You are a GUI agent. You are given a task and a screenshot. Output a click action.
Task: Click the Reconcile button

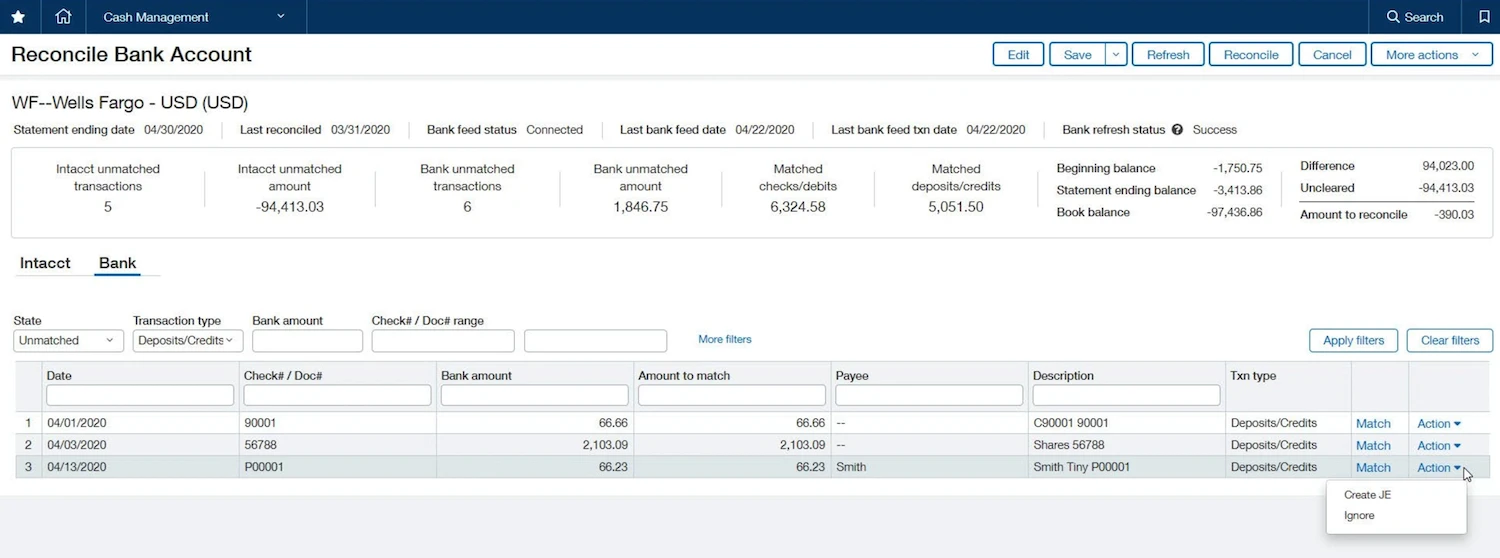click(x=1251, y=55)
